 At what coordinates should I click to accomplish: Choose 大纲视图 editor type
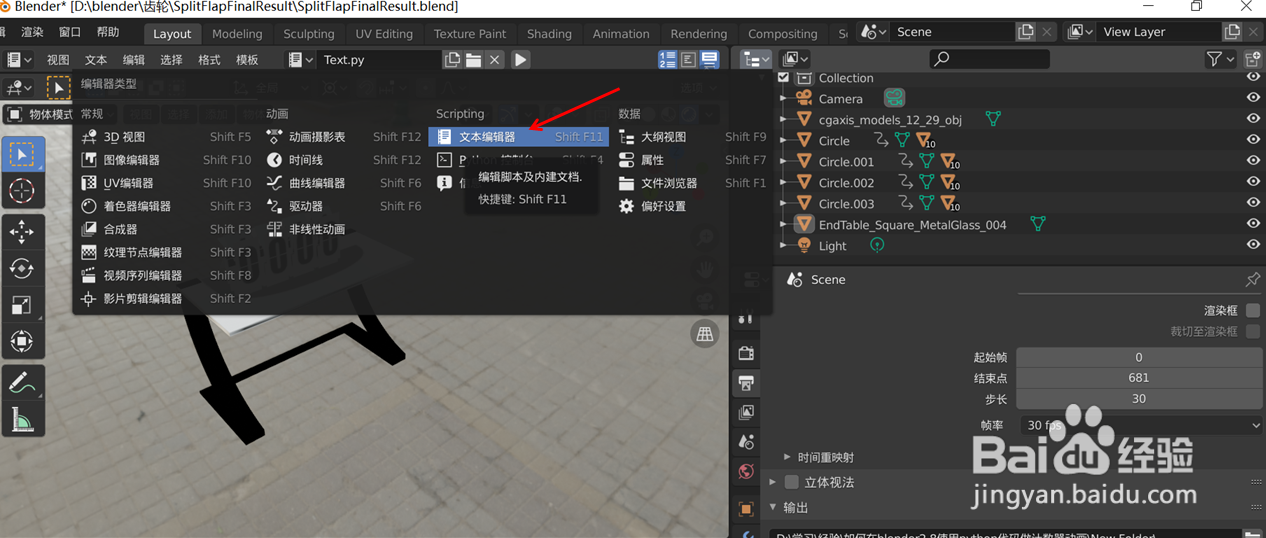point(692,137)
